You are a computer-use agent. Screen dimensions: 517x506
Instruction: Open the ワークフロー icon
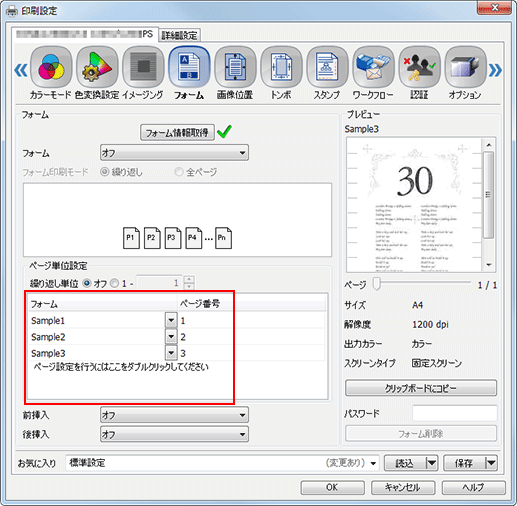(373, 68)
